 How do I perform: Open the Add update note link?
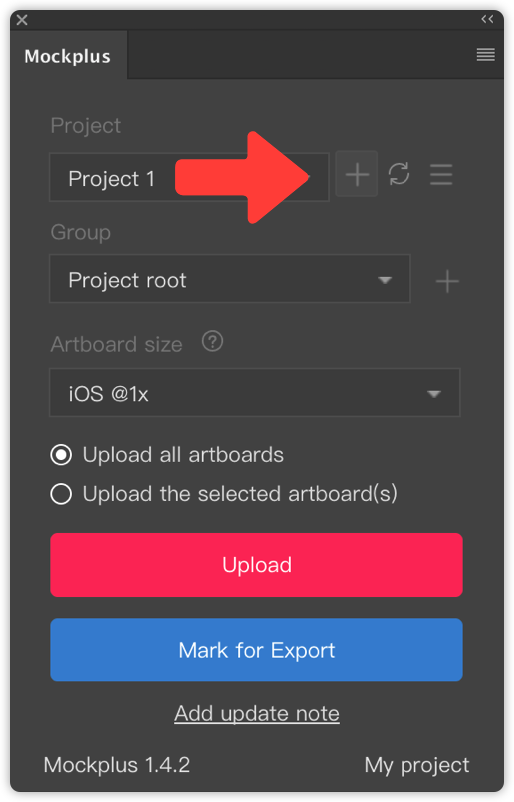(x=257, y=713)
